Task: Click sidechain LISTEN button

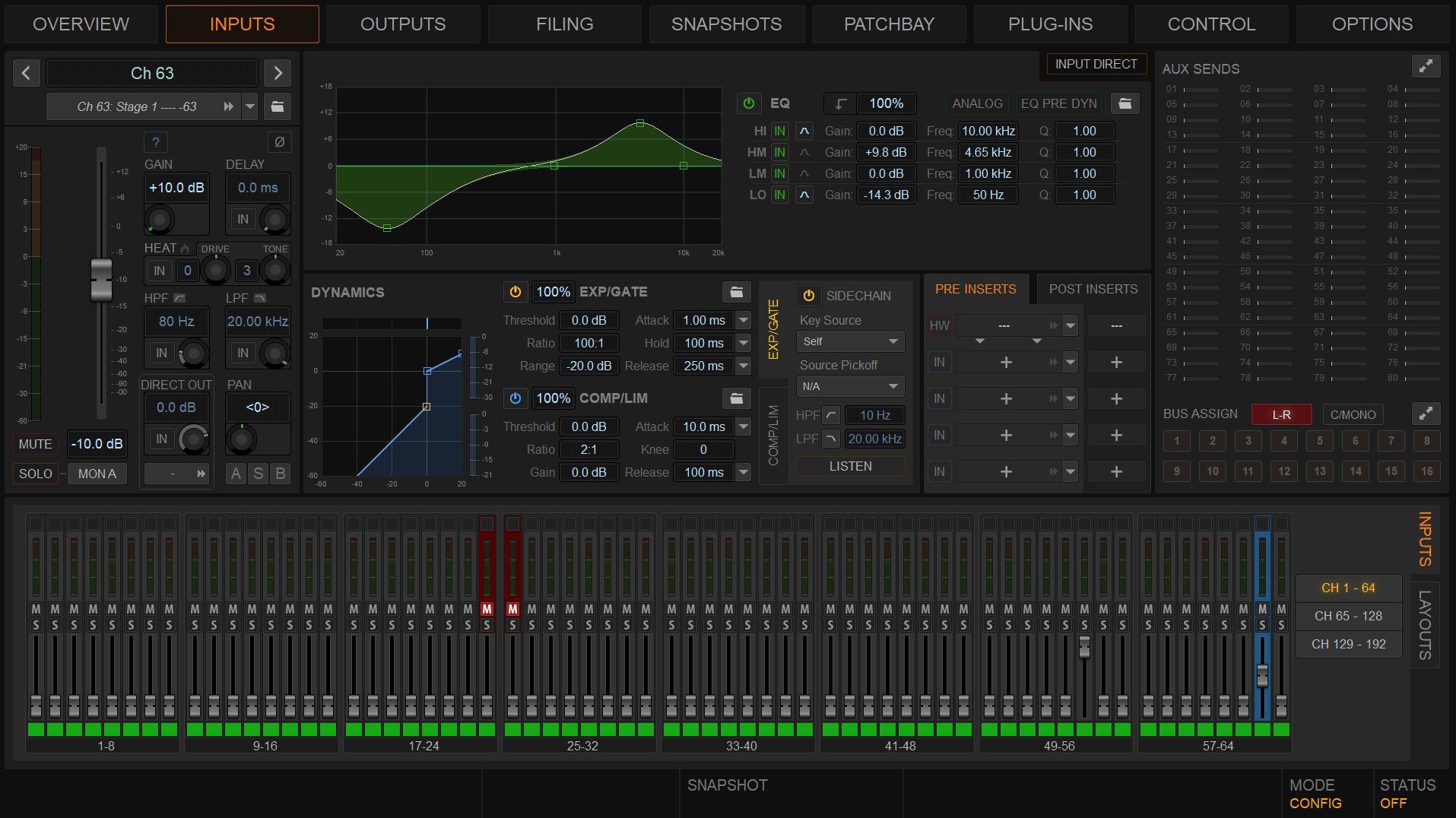Action: pyautogui.click(x=851, y=466)
